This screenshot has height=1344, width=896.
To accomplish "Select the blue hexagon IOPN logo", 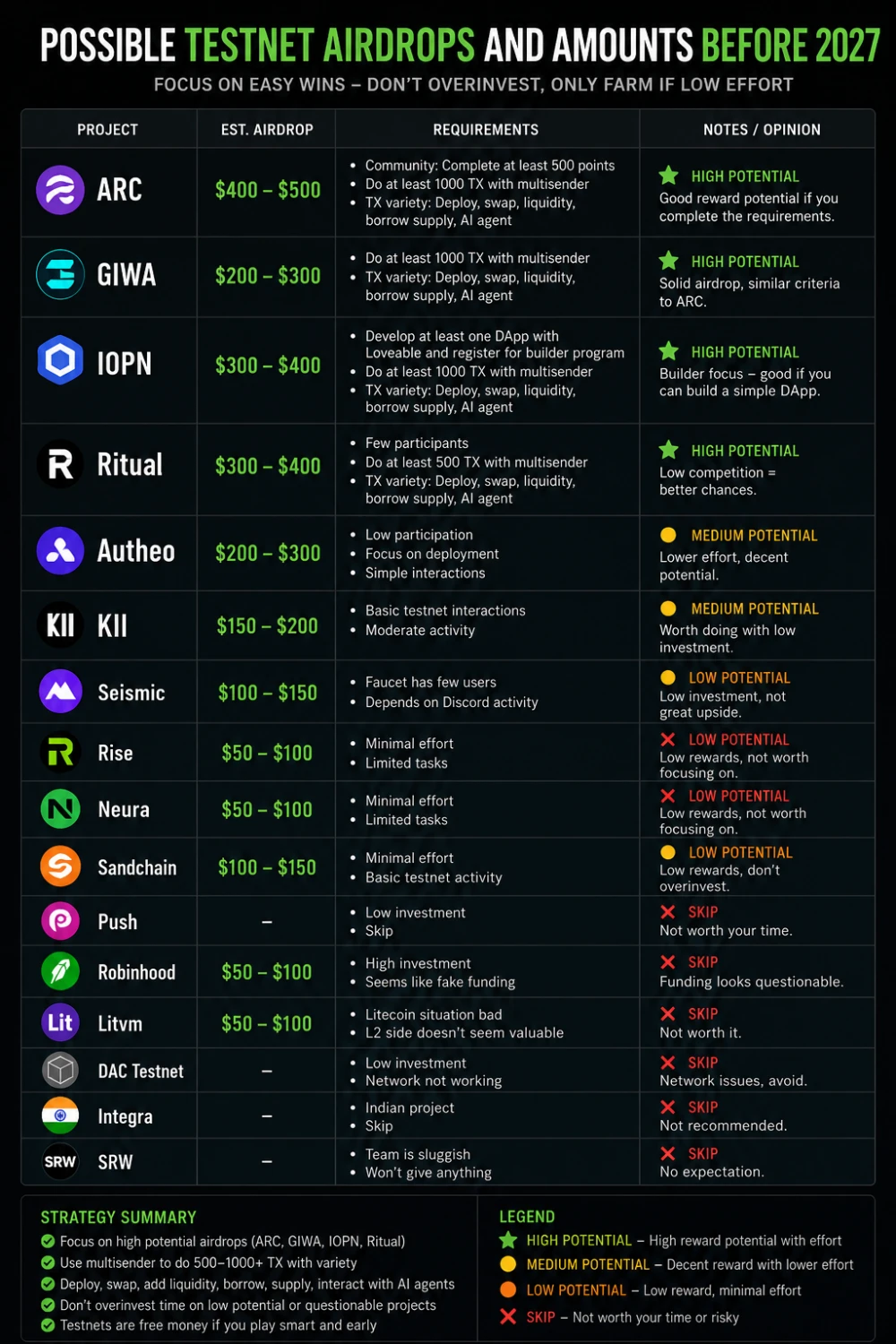I will click(60, 361).
